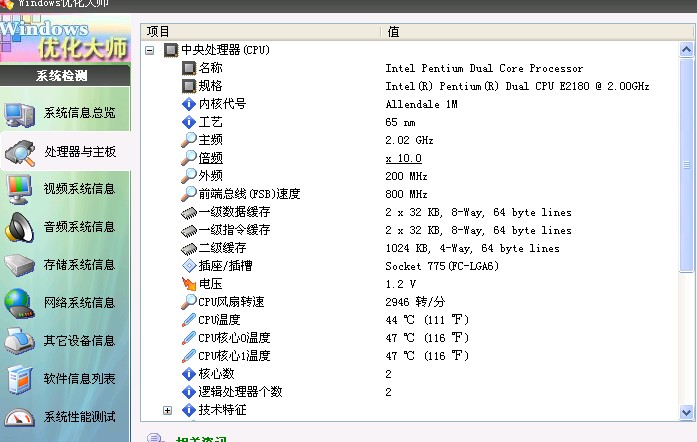Click the vertical scrollbar thumb

[x=686, y=165]
